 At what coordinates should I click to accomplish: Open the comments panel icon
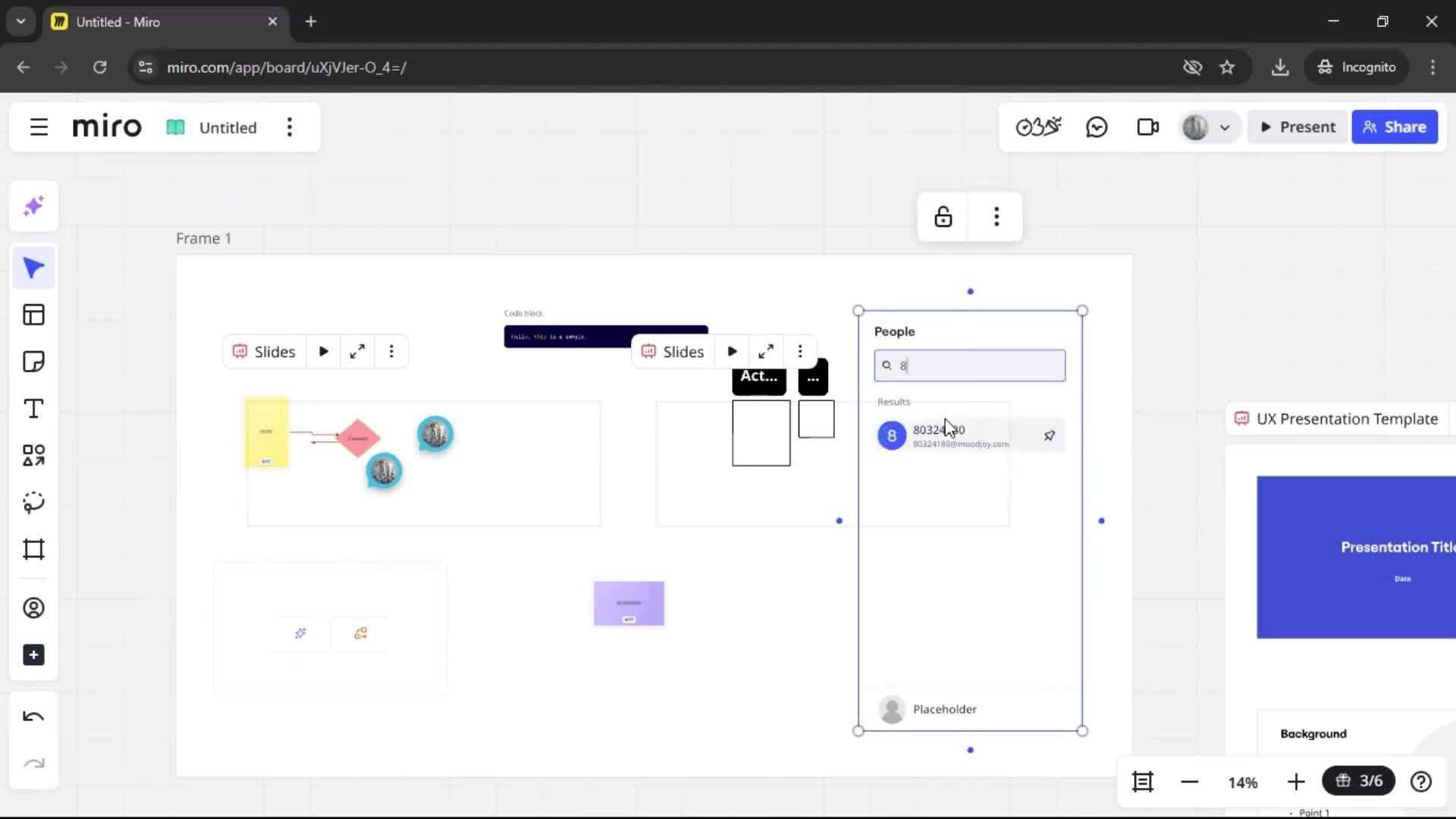pos(1097,127)
